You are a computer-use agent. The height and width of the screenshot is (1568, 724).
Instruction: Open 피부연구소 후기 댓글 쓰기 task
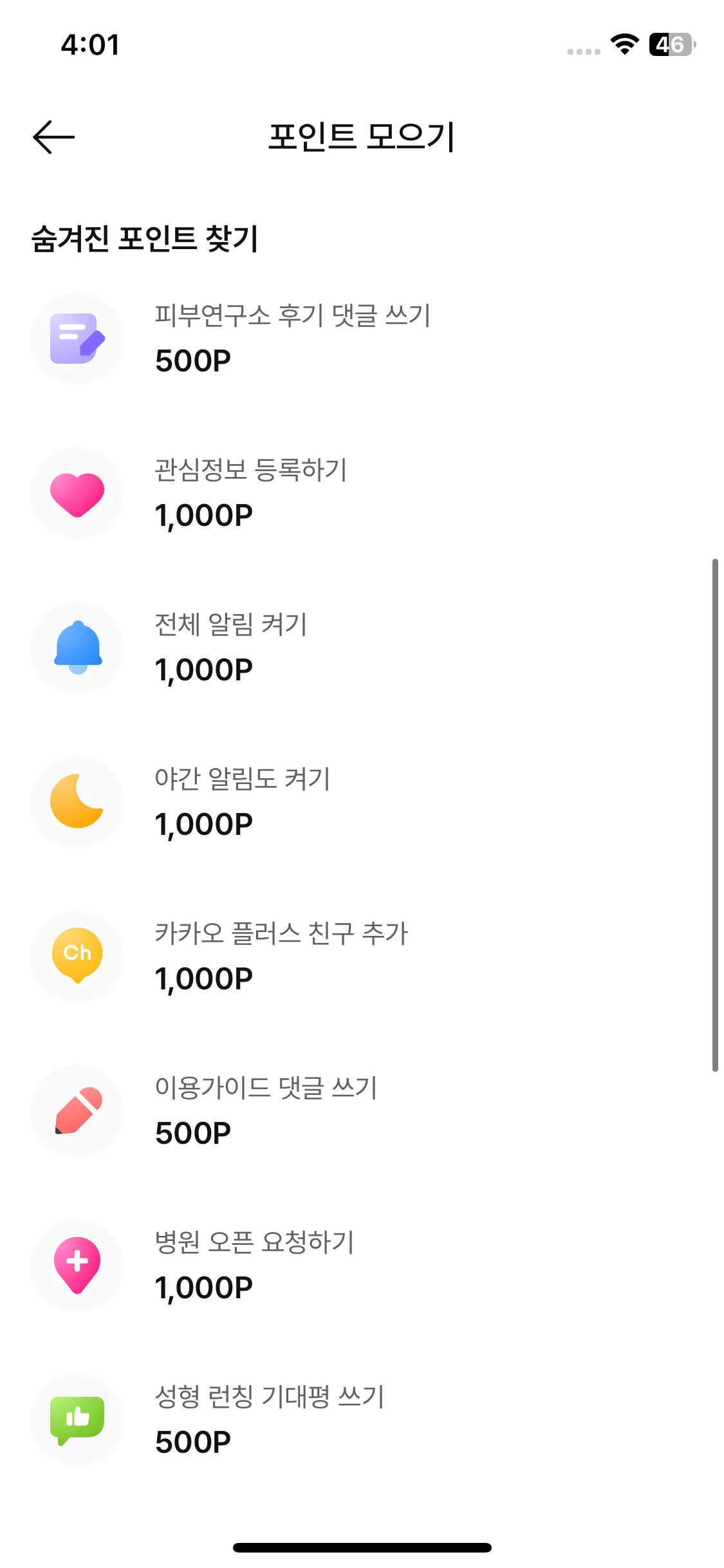coord(362,339)
